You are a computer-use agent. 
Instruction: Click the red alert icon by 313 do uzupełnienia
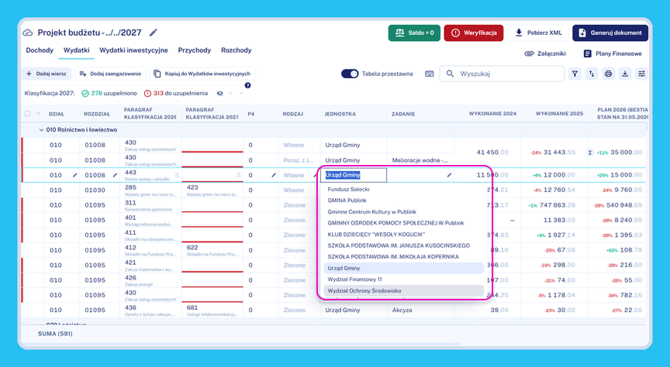[x=147, y=93]
